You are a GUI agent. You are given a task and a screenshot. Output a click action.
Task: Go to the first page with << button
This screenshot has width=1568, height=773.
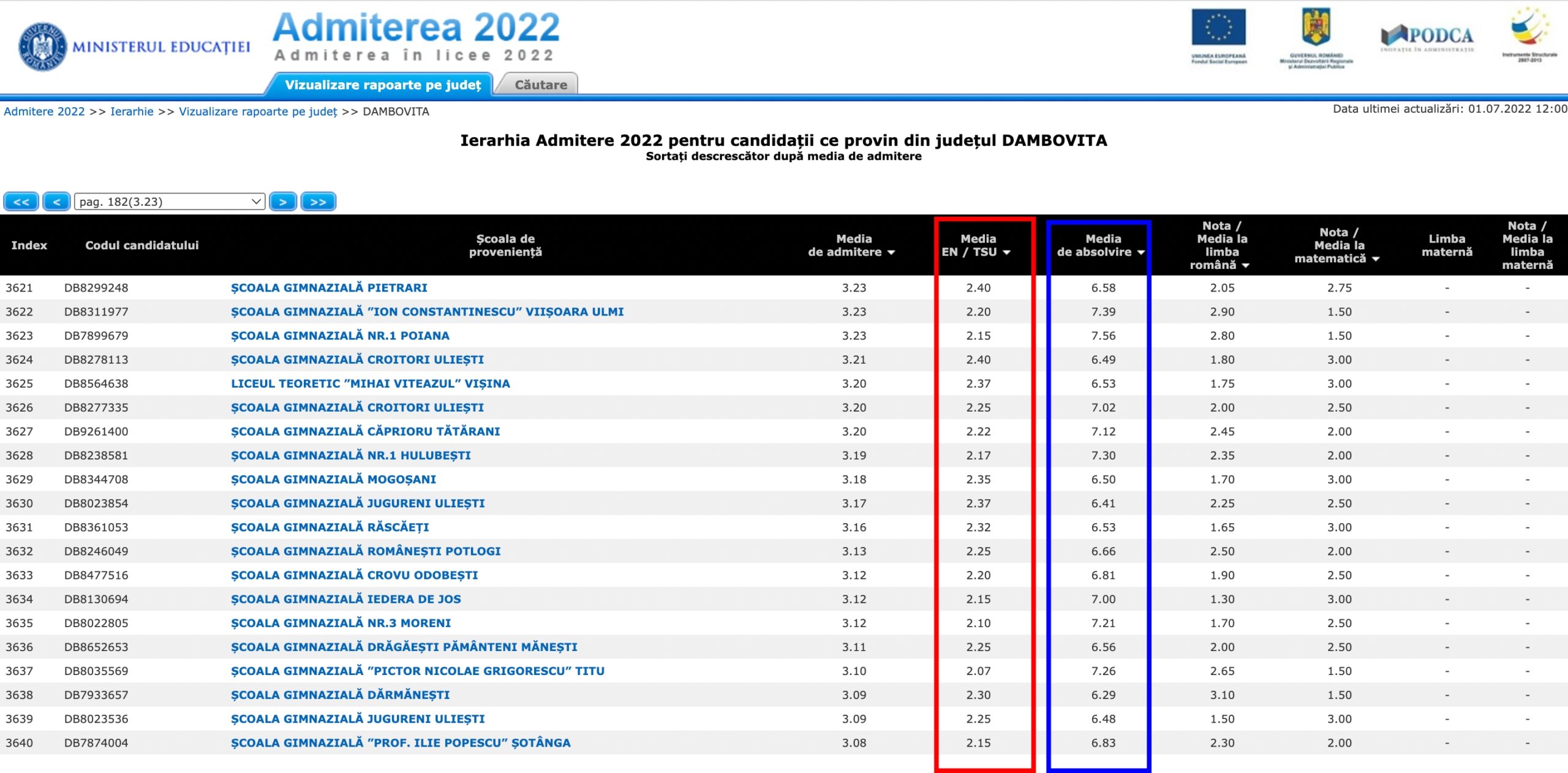pos(21,202)
